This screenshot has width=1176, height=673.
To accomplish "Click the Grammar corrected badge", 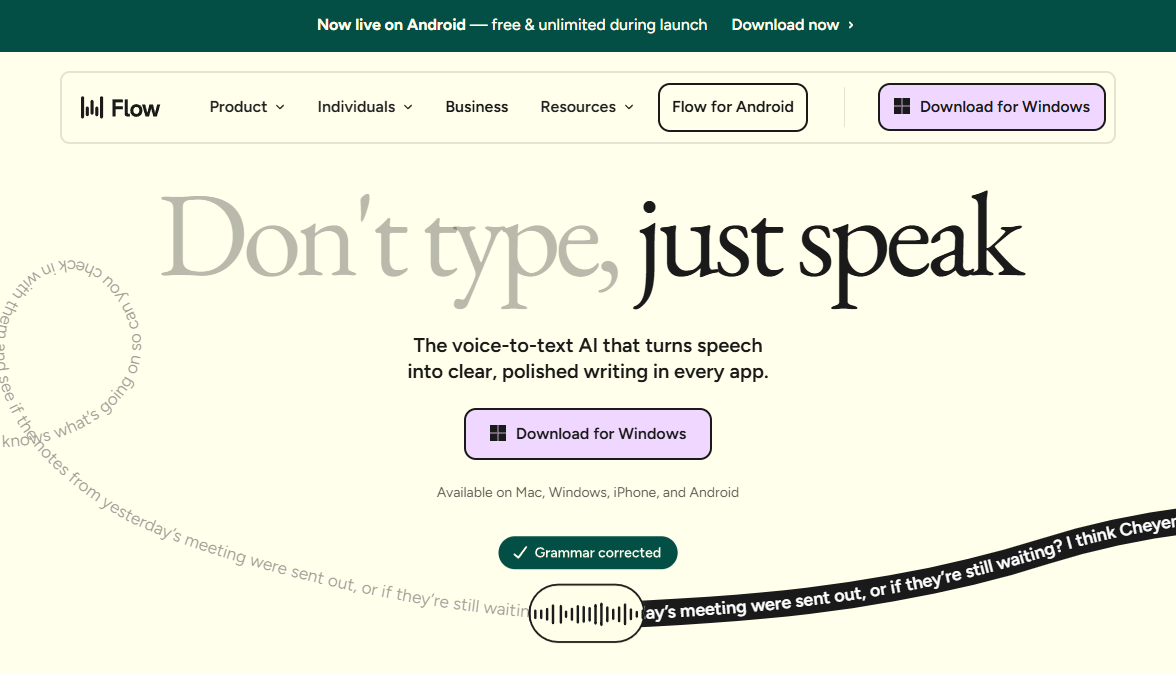I will point(587,553).
